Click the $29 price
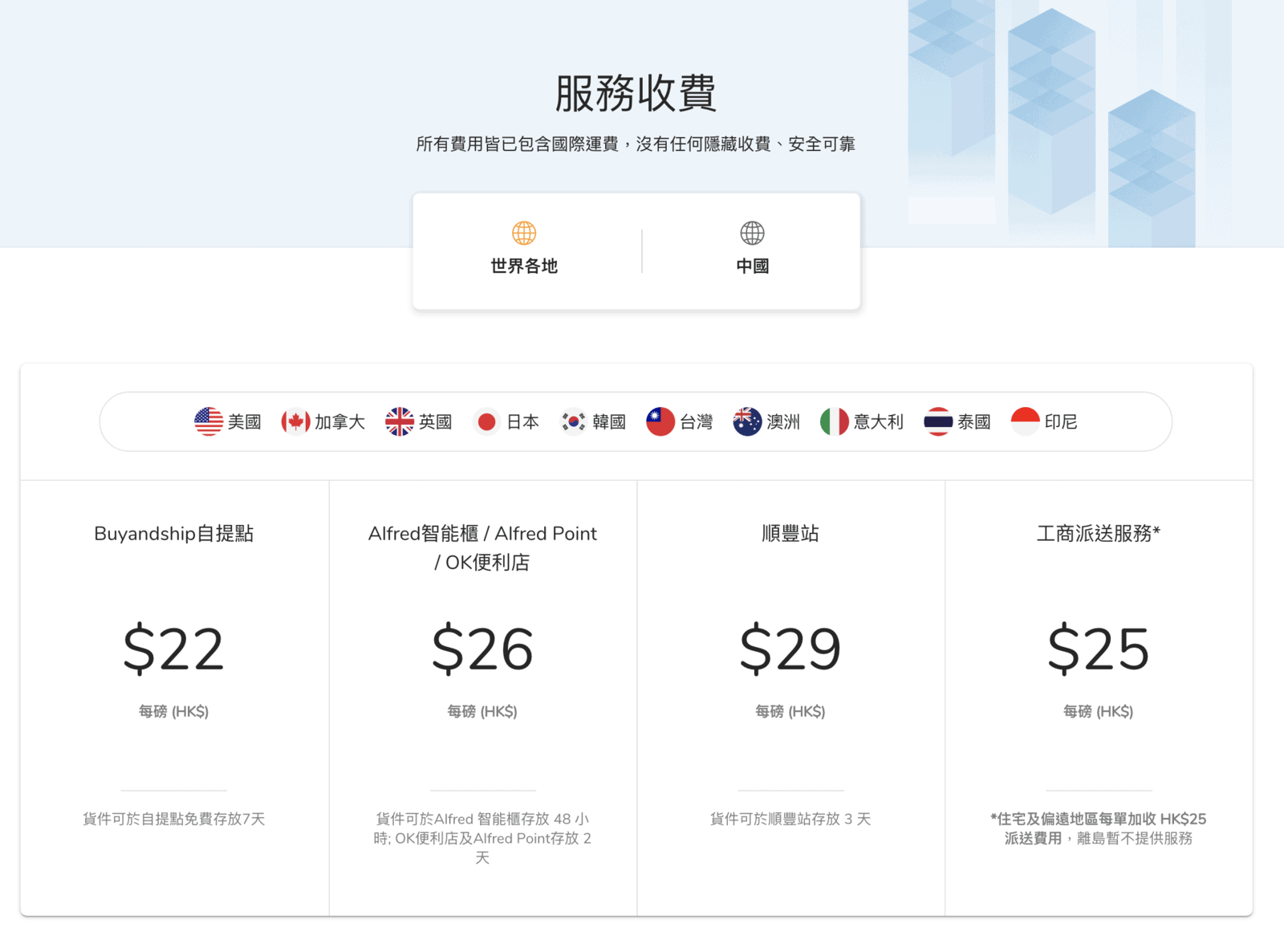This screenshot has width=1284, height=952. click(x=790, y=649)
